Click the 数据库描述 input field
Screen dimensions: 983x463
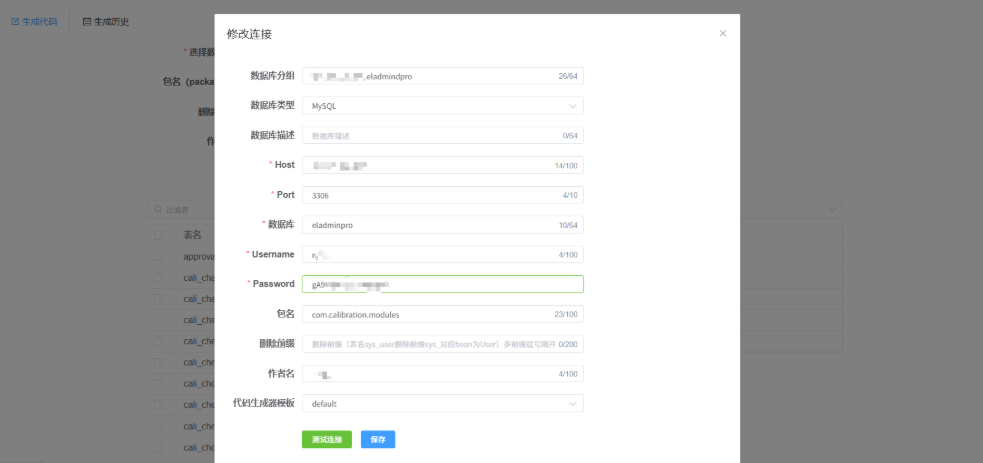coord(443,135)
